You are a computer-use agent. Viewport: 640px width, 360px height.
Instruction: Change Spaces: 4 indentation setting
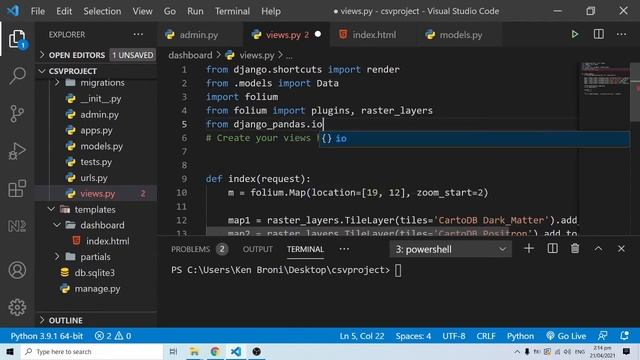(413, 336)
